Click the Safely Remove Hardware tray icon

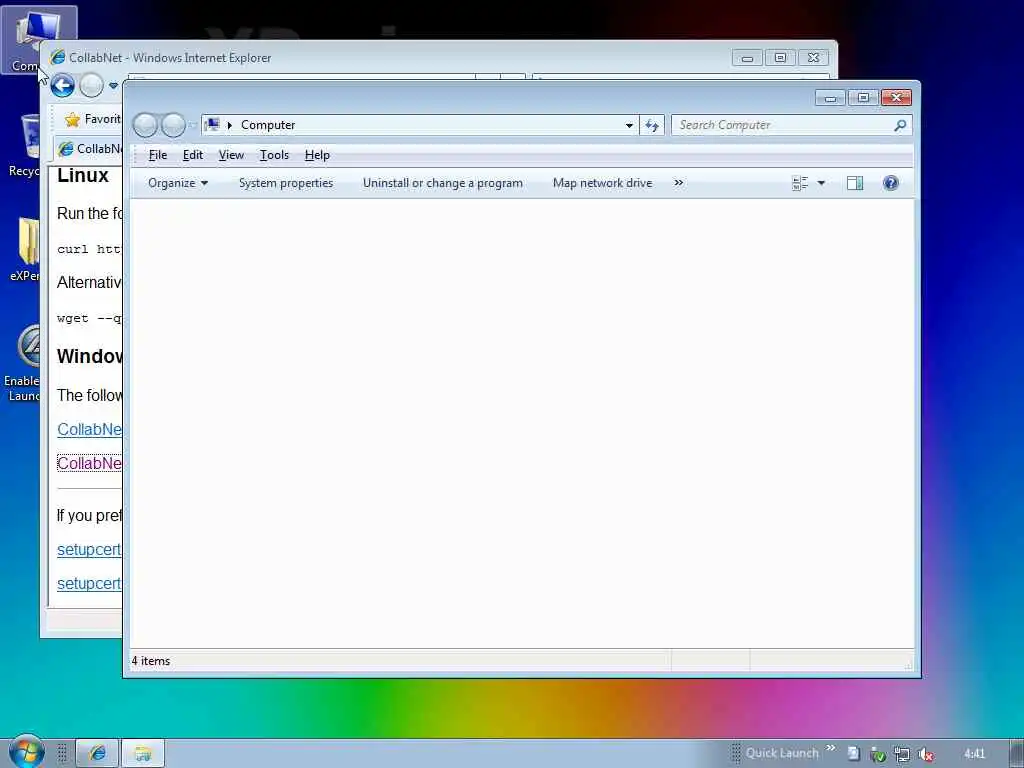click(x=878, y=754)
